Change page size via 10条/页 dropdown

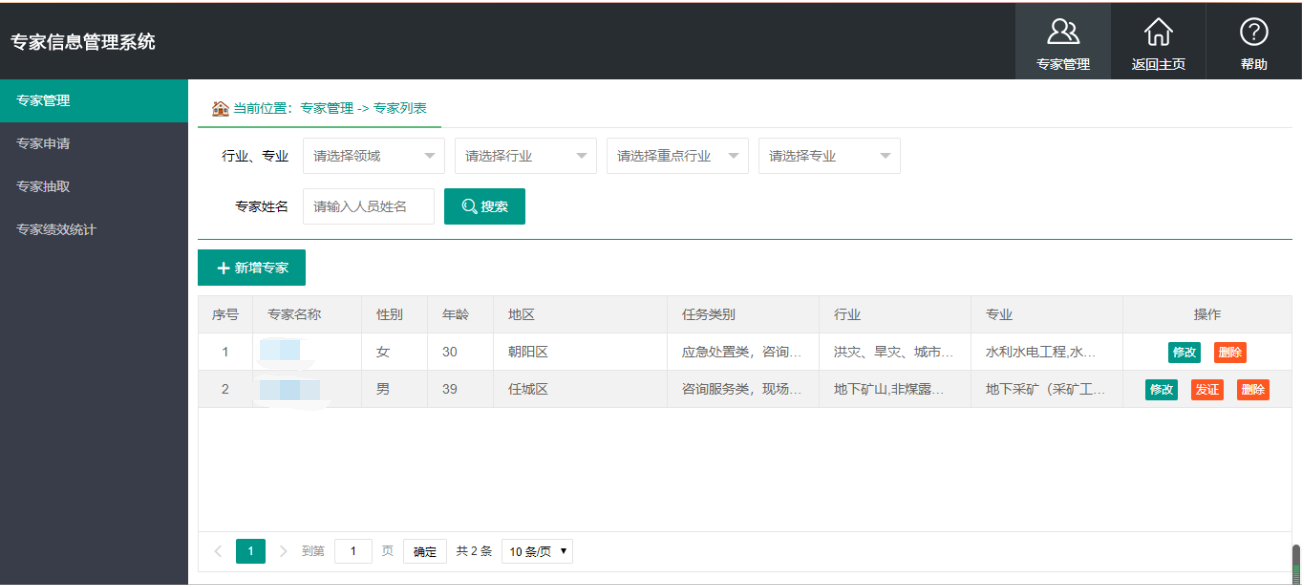pos(536,550)
